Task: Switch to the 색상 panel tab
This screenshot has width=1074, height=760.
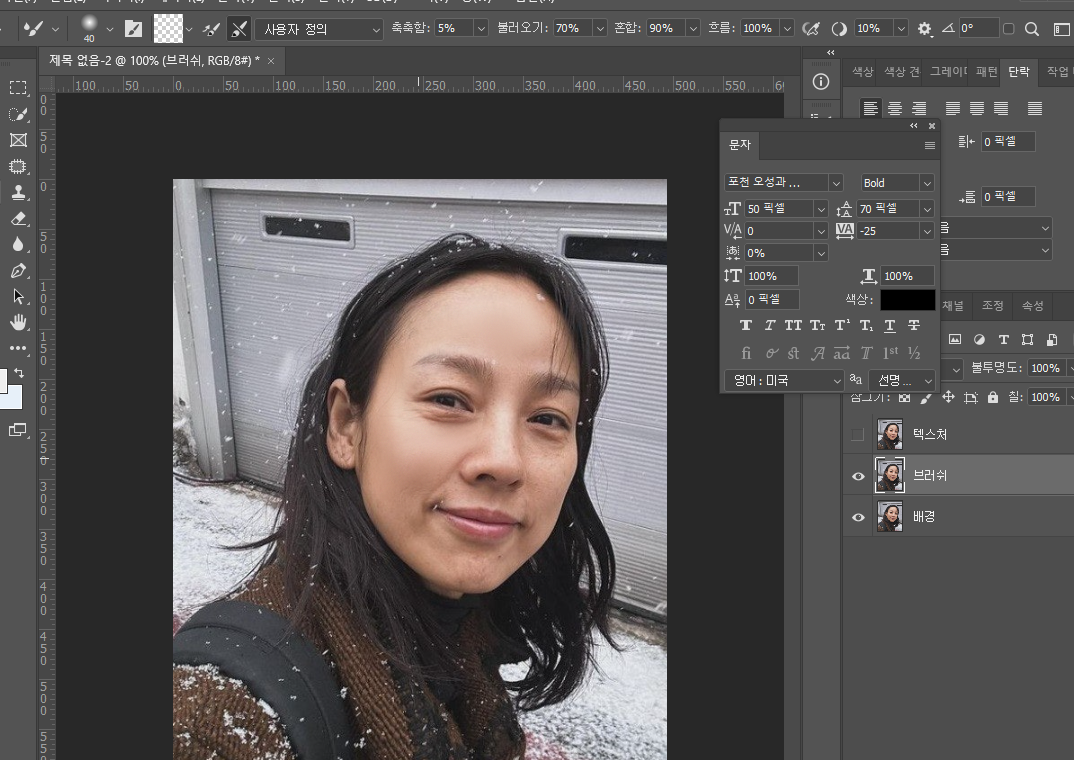Action: [x=862, y=71]
